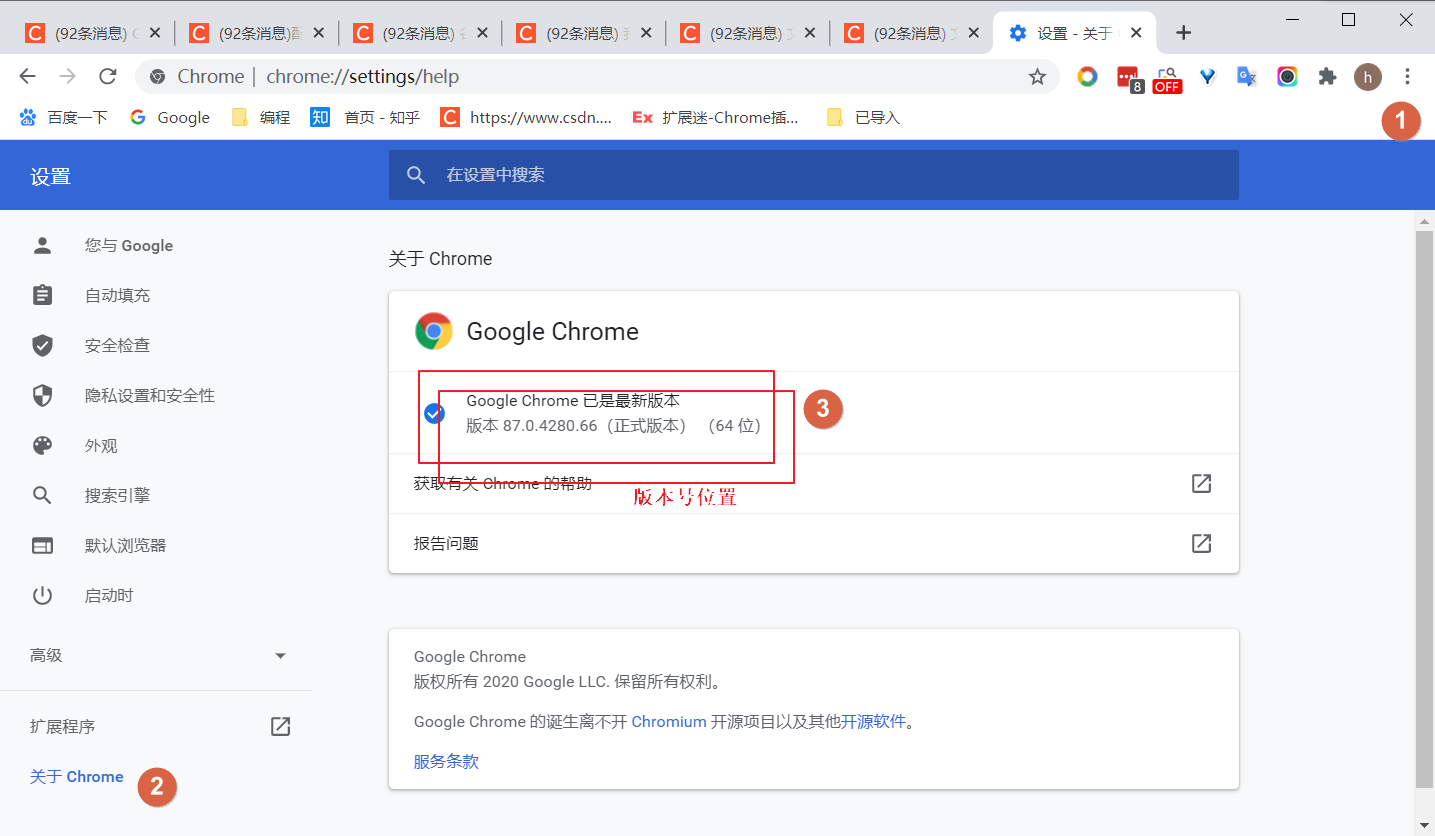Open the Google bookmark
The width and height of the screenshot is (1435, 836).
coord(170,117)
